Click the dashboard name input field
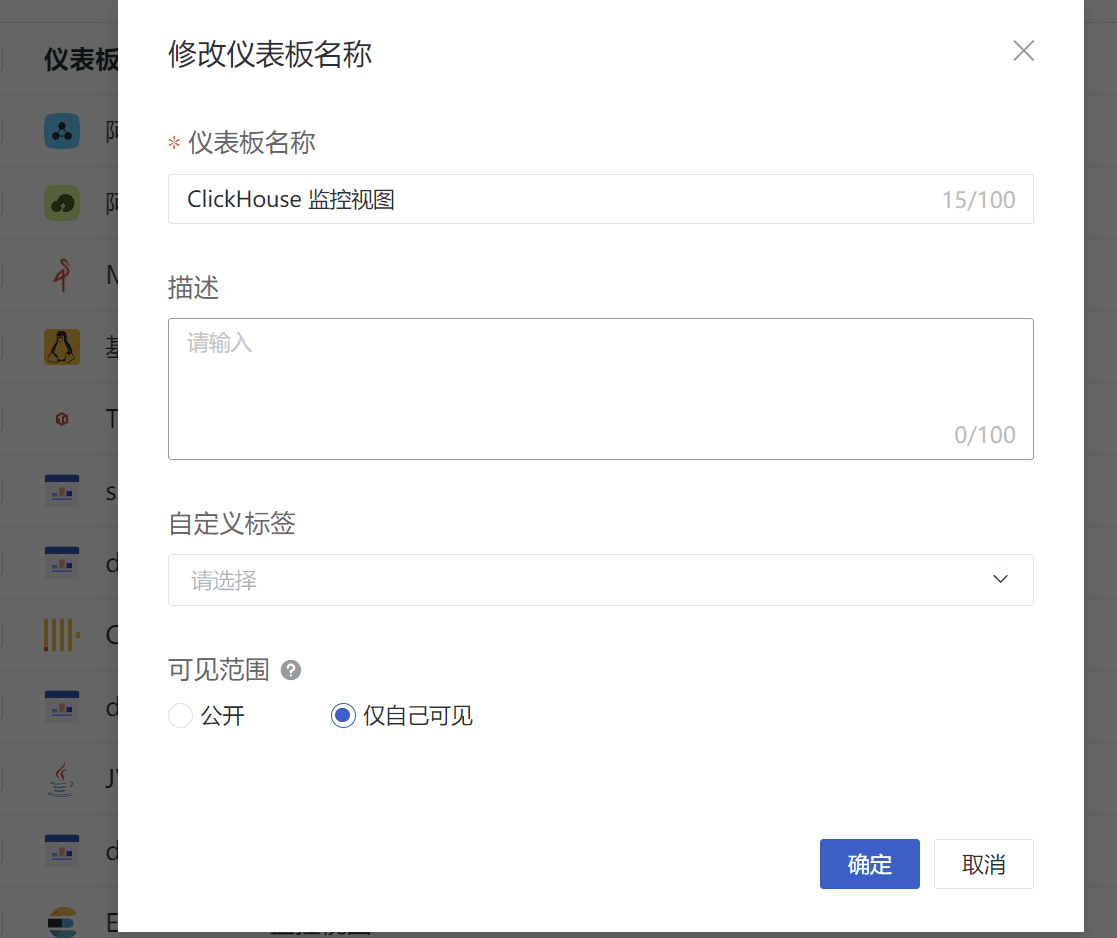This screenshot has height=938, width=1117. click(x=601, y=199)
